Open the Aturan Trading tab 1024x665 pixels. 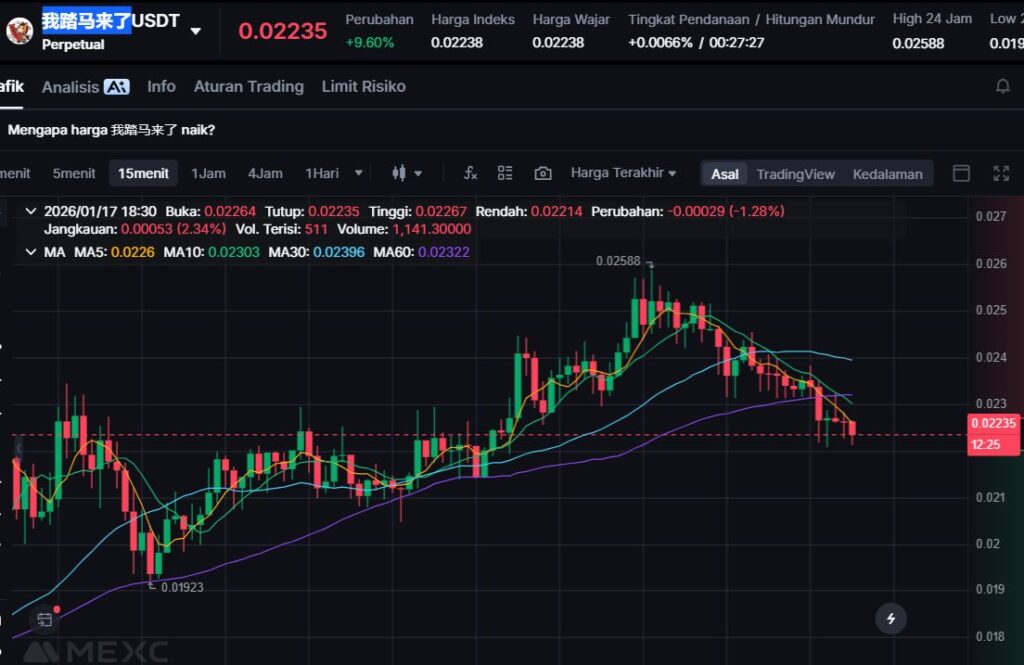coord(248,87)
